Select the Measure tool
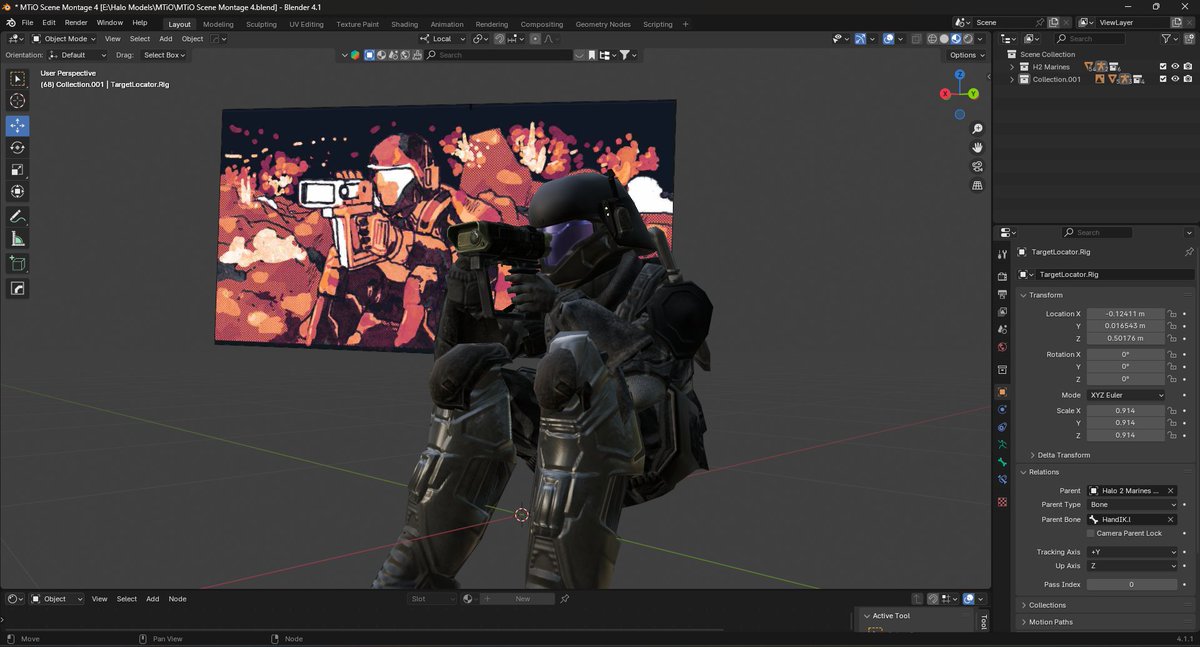 18,238
